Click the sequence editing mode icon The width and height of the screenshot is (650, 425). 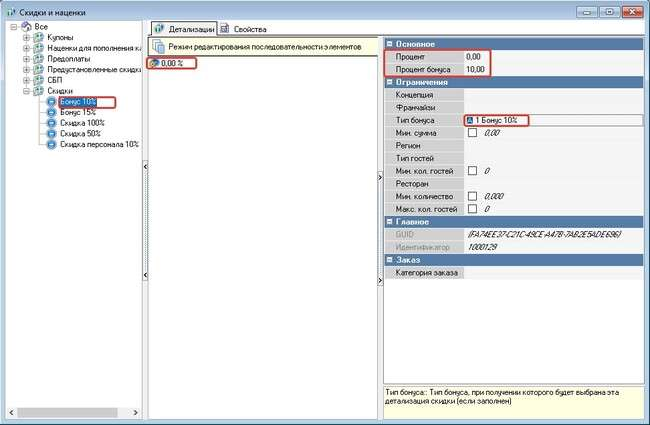pos(158,46)
